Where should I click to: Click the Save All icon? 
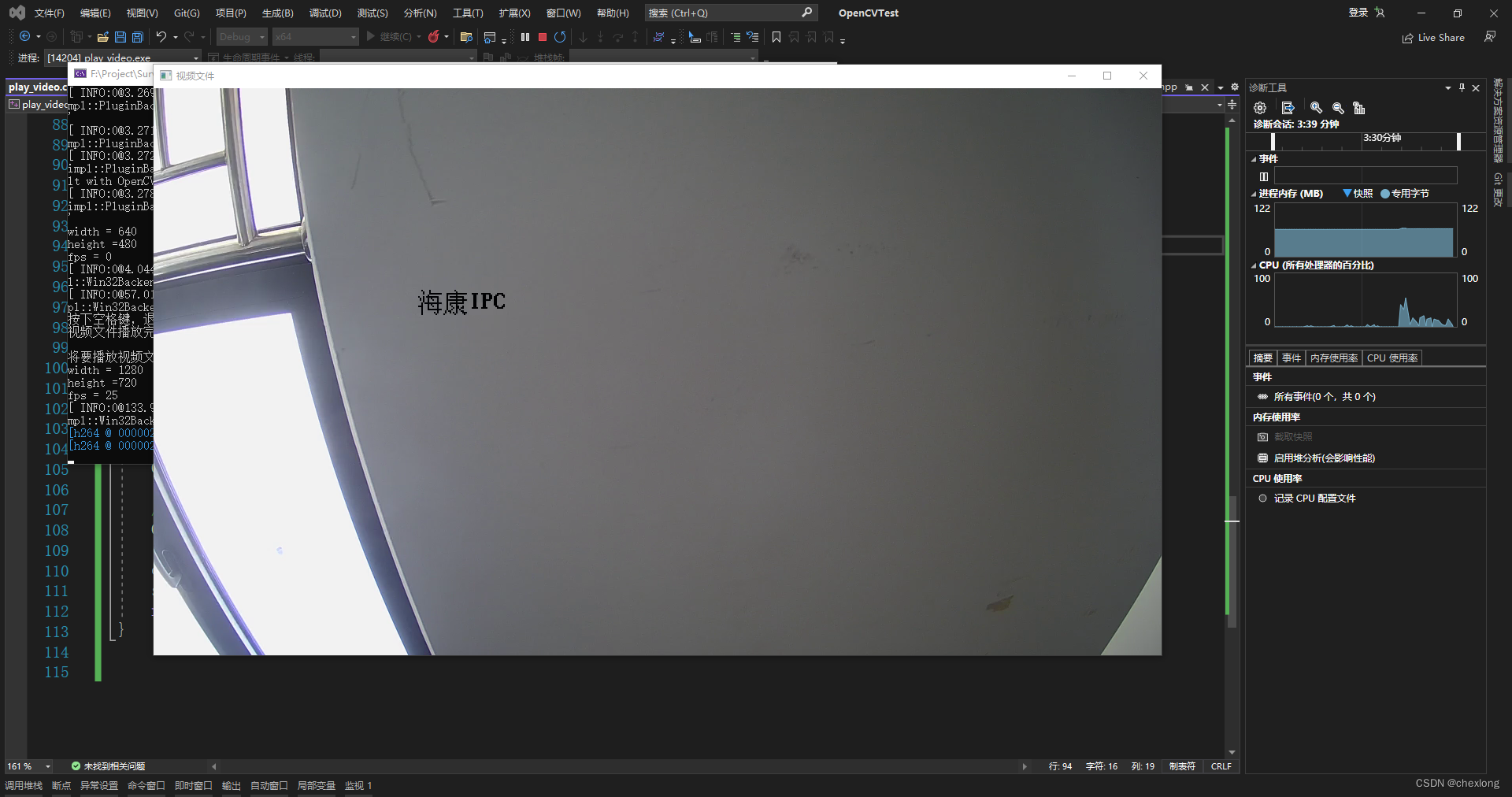(x=138, y=37)
